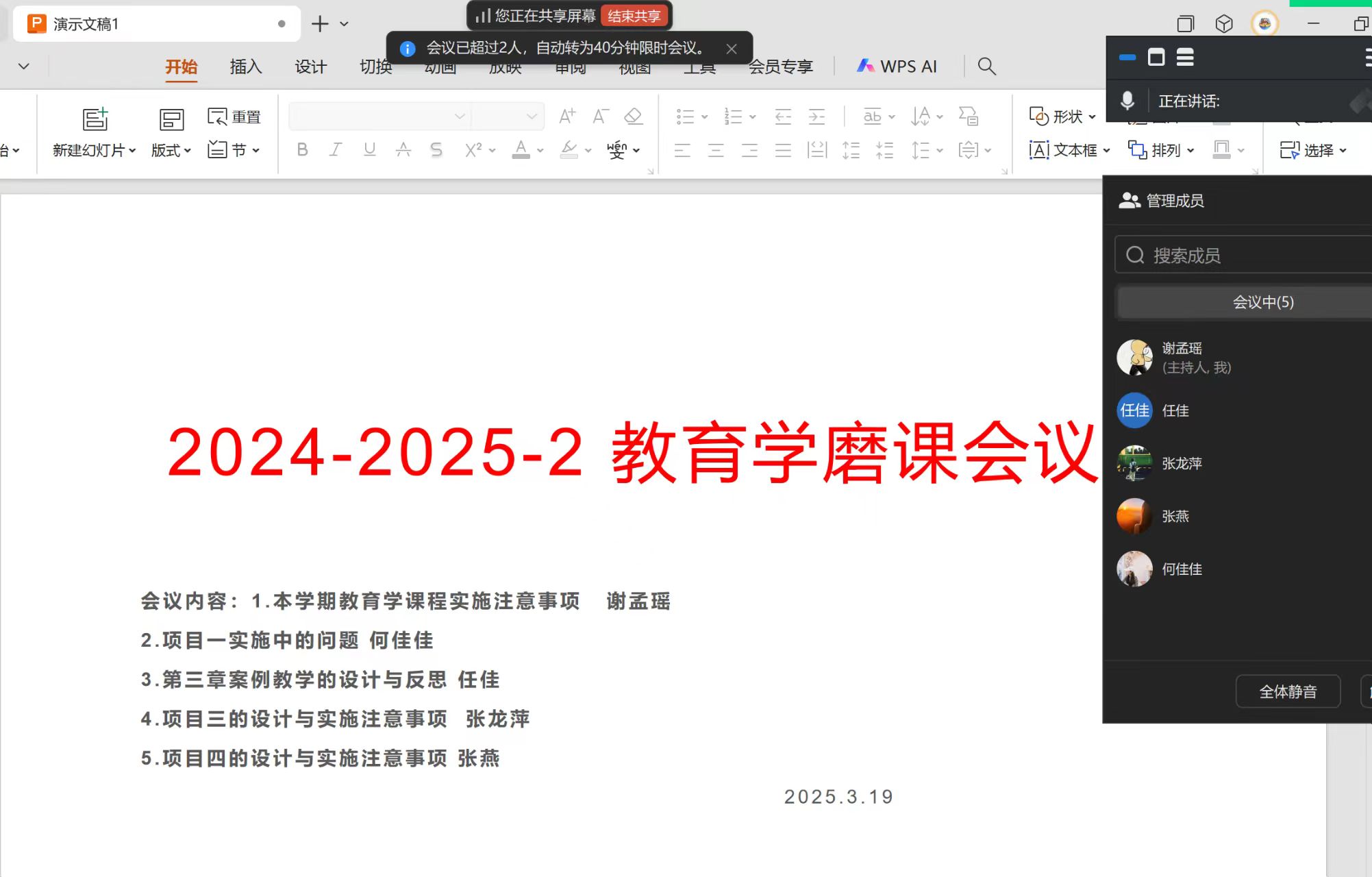Viewport: 1372px width, 877px height.
Task: Click the center align paragraph icon
Action: tap(716, 150)
